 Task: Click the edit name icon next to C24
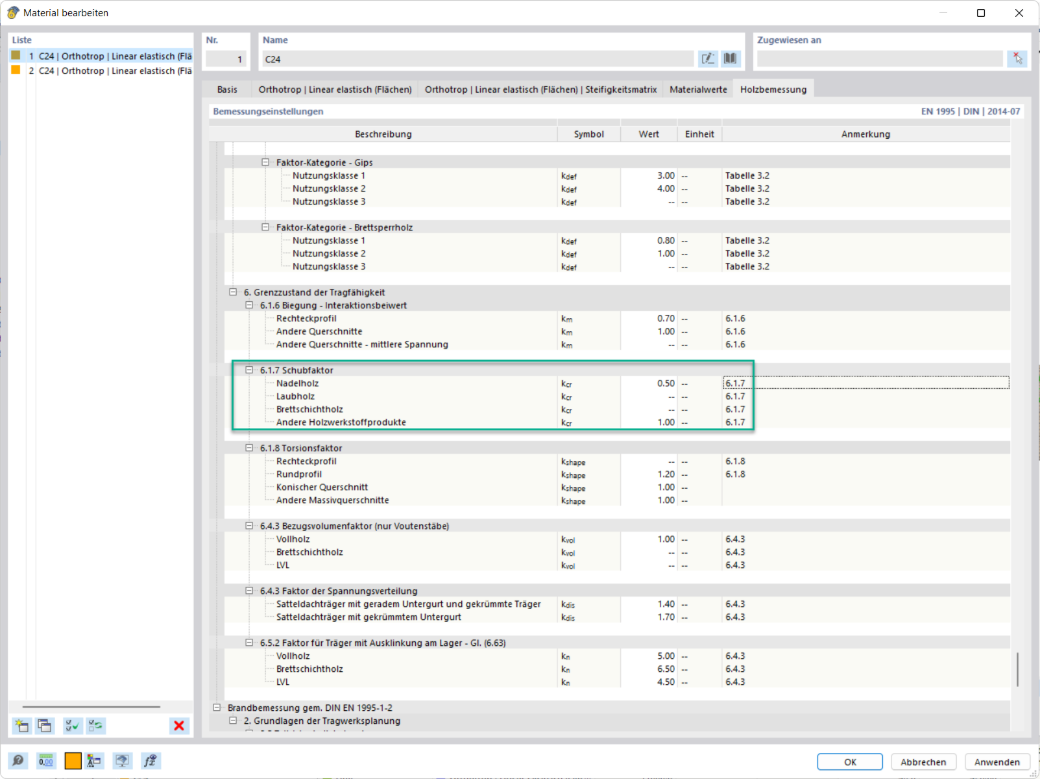tap(708, 58)
